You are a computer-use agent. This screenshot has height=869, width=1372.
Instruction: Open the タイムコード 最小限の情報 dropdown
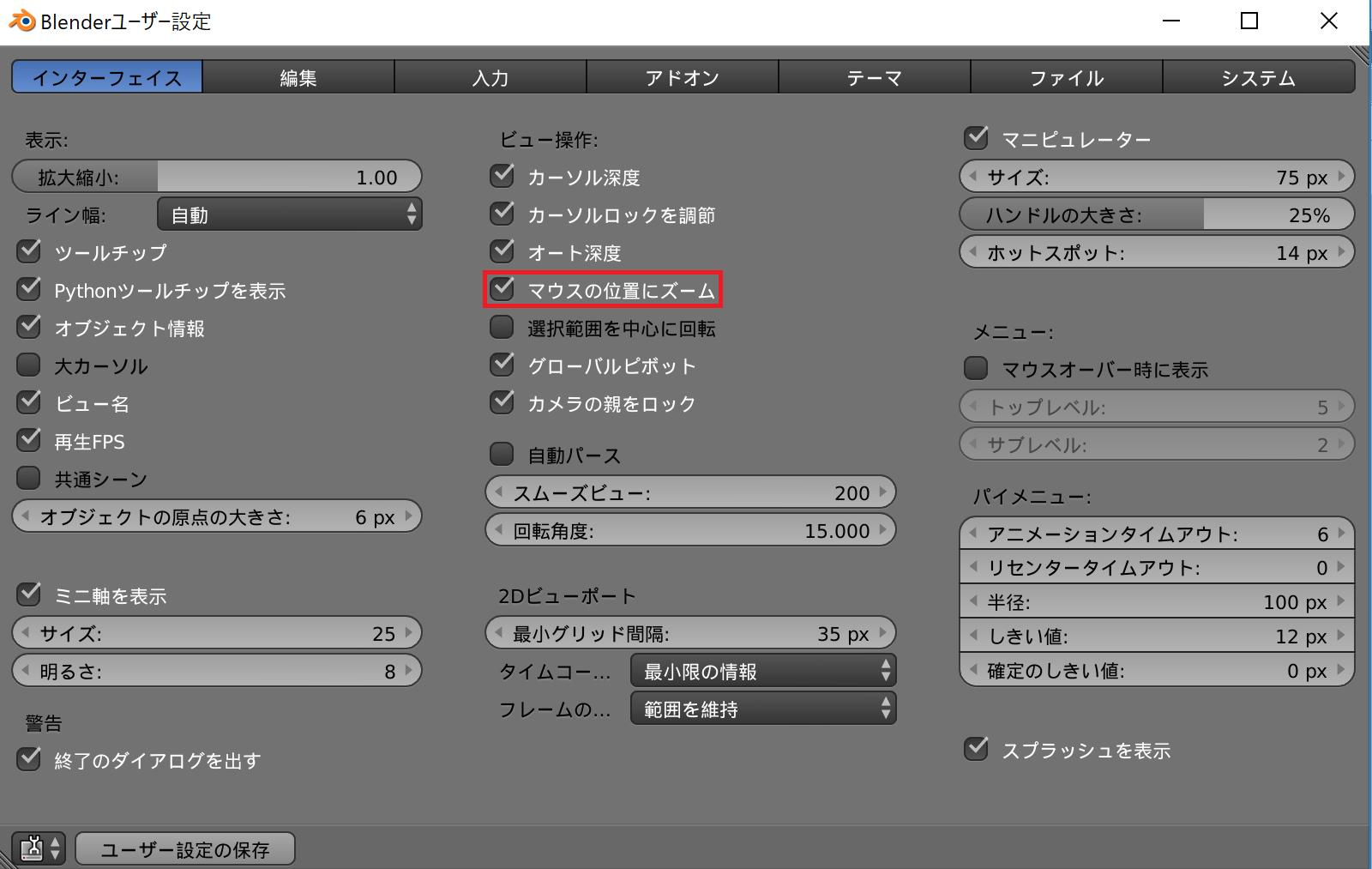pyautogui.click(x=763, y=671)
